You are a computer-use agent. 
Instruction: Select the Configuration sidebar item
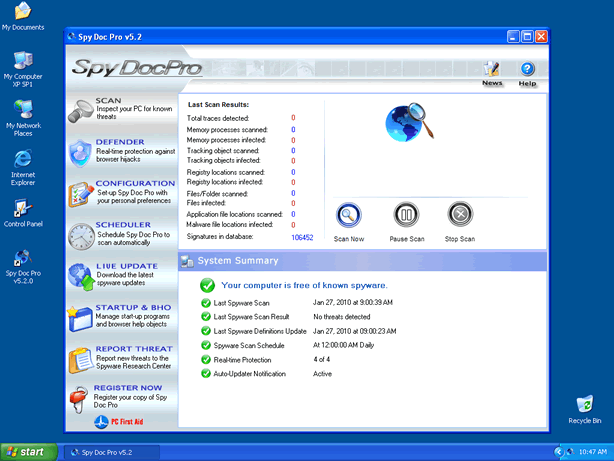120,193
